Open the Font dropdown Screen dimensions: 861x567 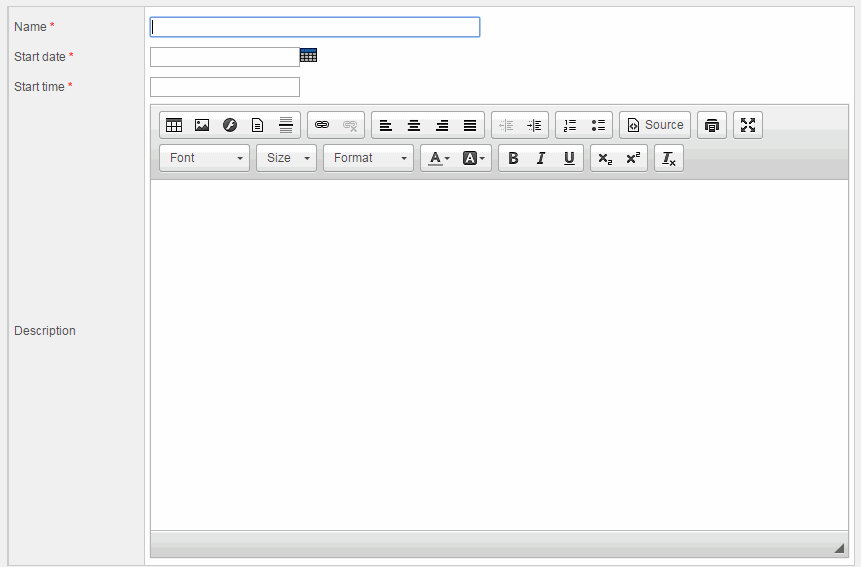(x=205, y=158)
